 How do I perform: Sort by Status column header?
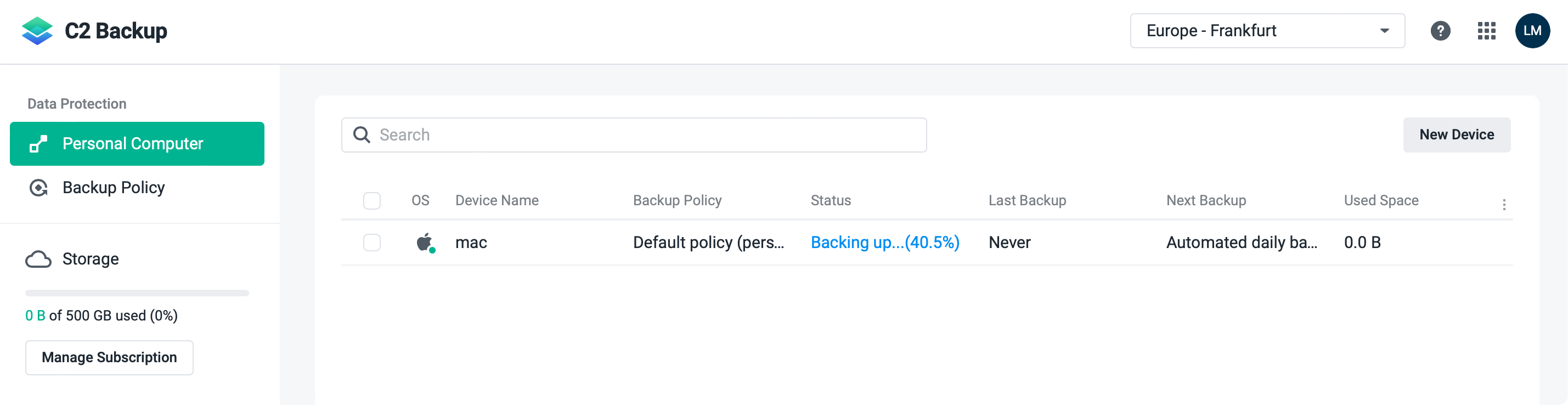[830, 201]
